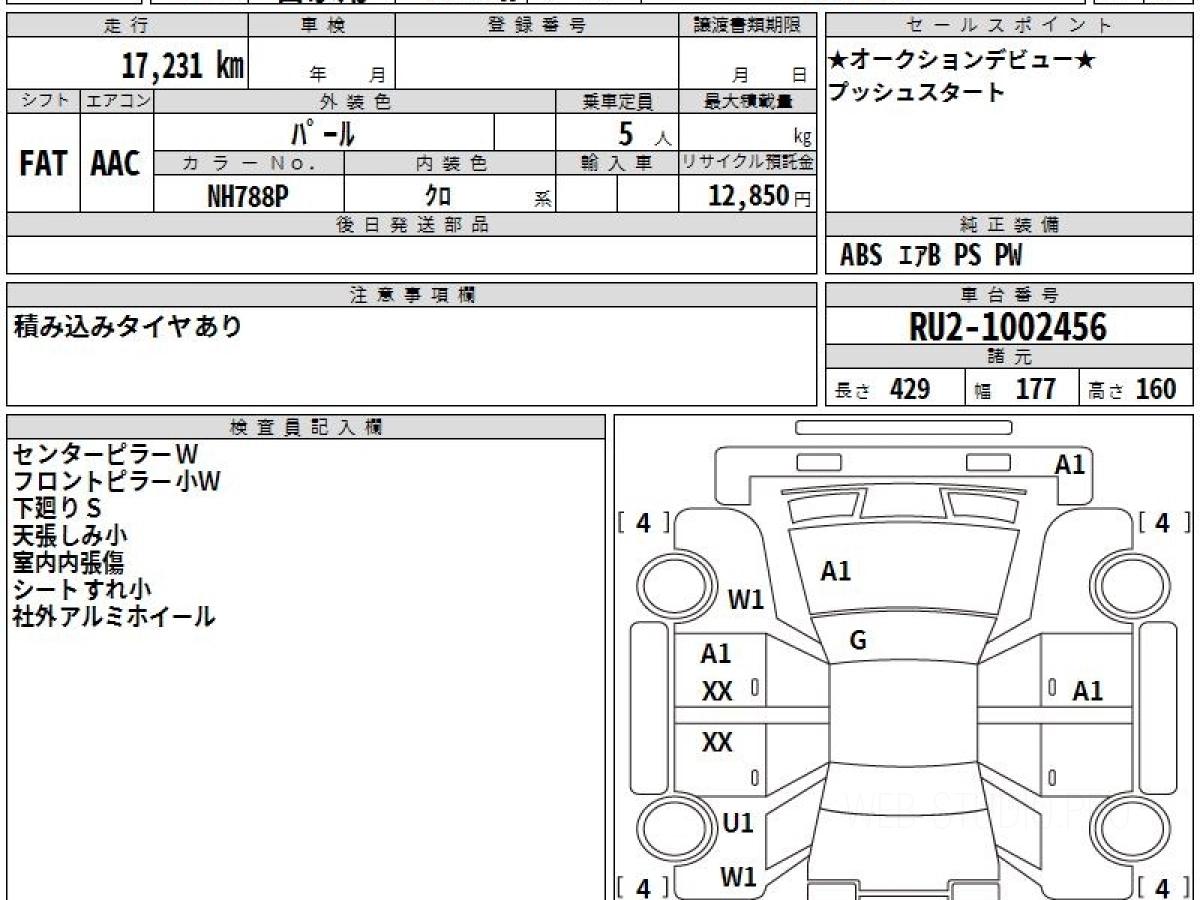Screen dimensions: 1200x900
Task: Click the リサイクル預託金 header
Action: [748, 163]
